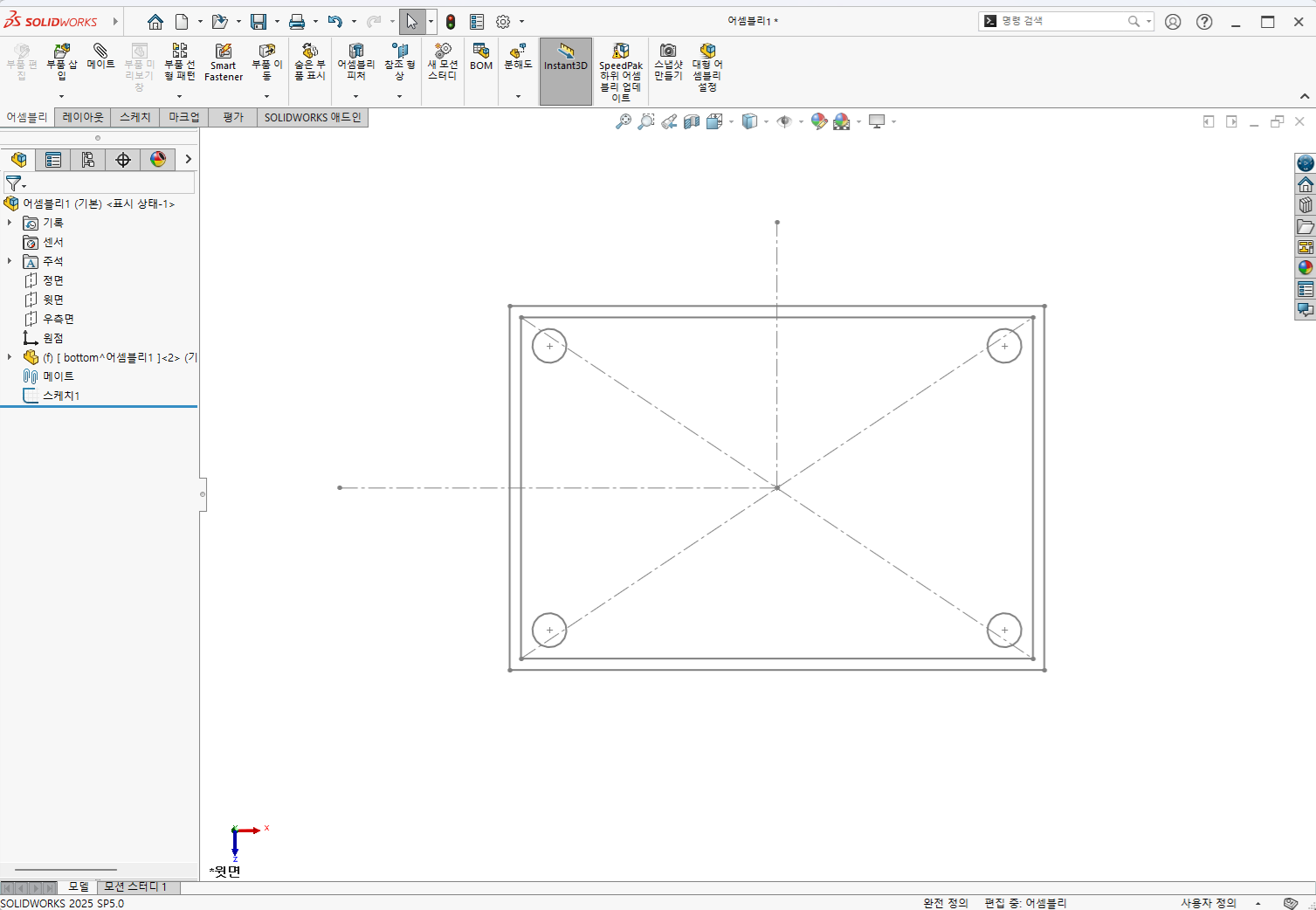
Task: Open the dropdown under 부품 삽입
Action: click(61, 96)
